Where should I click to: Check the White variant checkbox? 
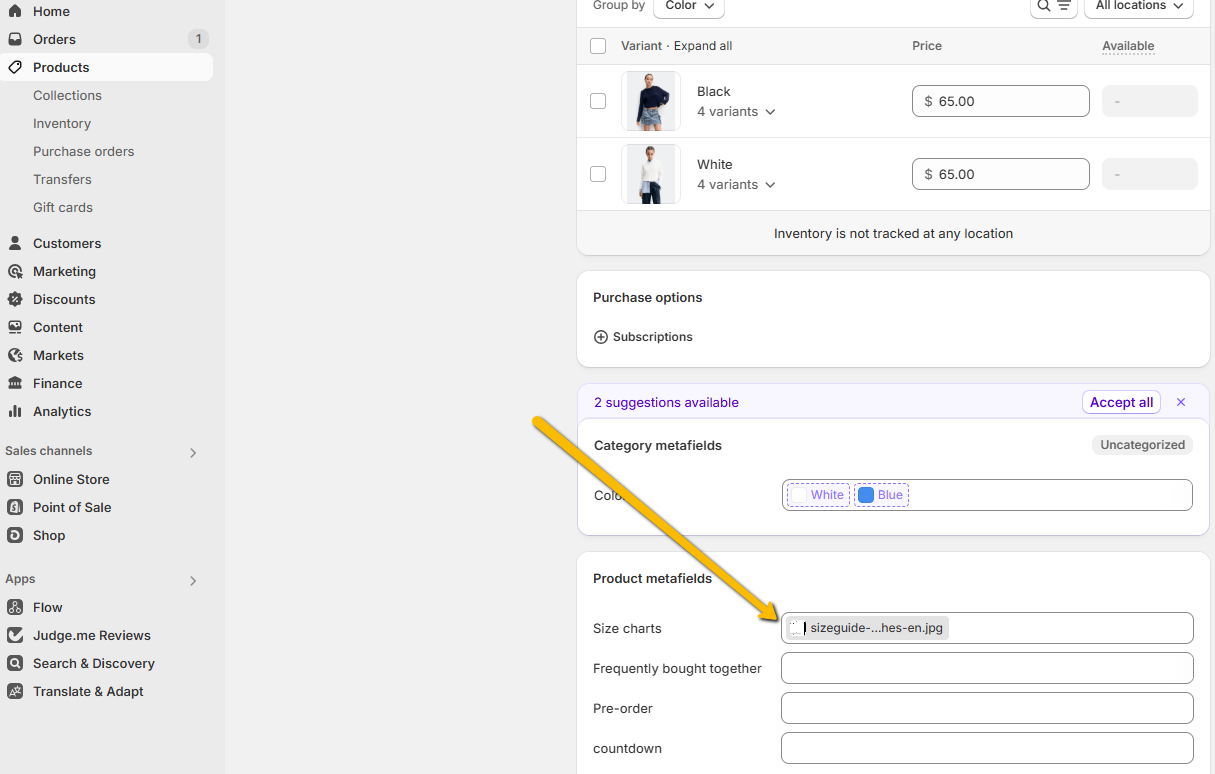coord(598,174)
